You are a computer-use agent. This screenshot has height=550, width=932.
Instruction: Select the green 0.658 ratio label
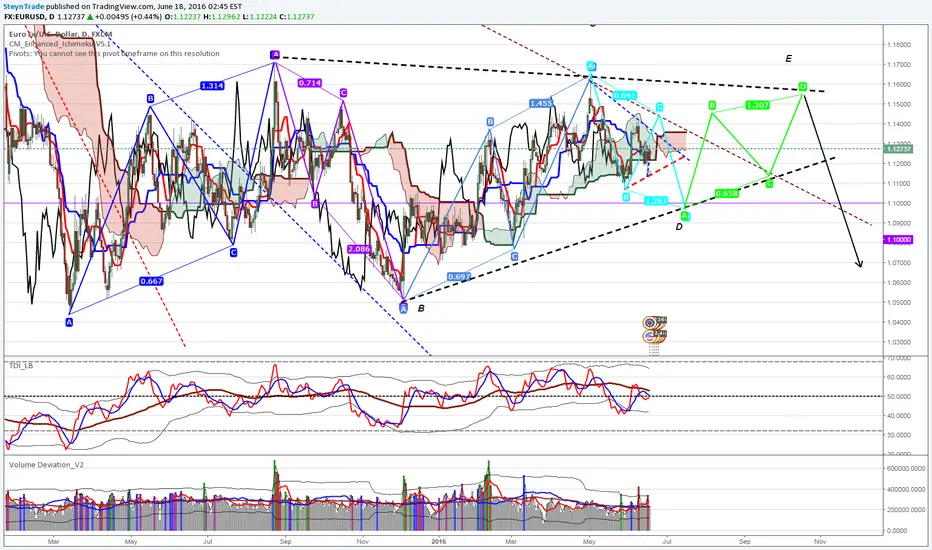click(x=726, y=193)
